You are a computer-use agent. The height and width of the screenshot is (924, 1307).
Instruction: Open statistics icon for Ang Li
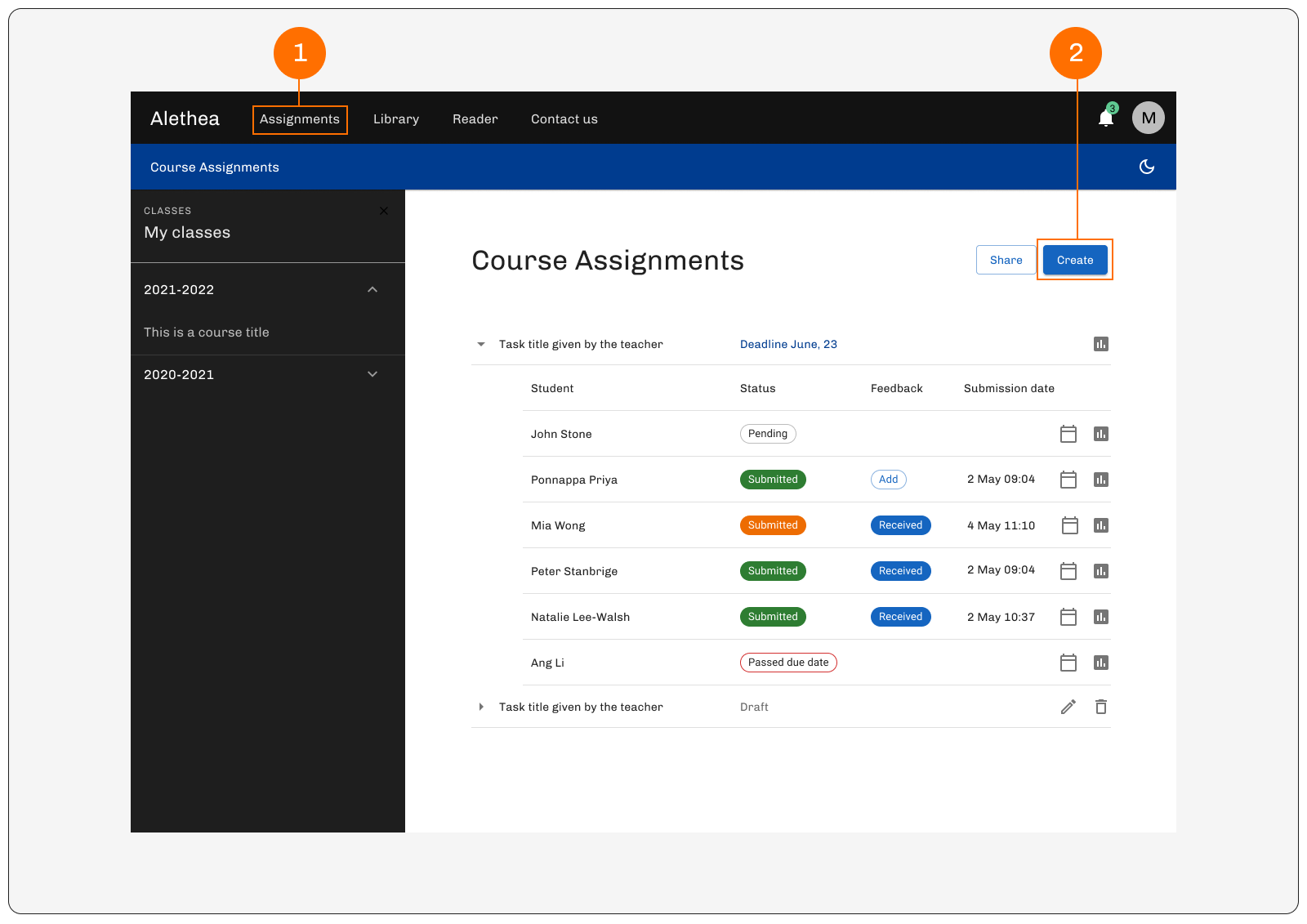coord(1101,663)
